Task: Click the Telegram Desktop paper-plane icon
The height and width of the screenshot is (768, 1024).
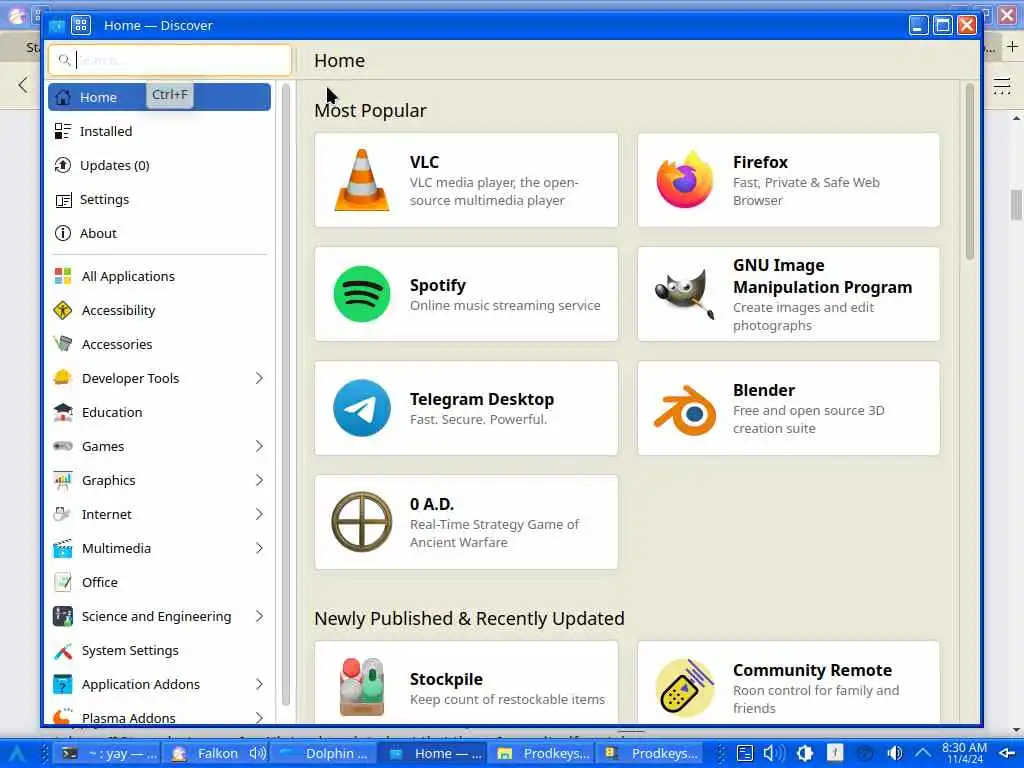Action: 362,408
